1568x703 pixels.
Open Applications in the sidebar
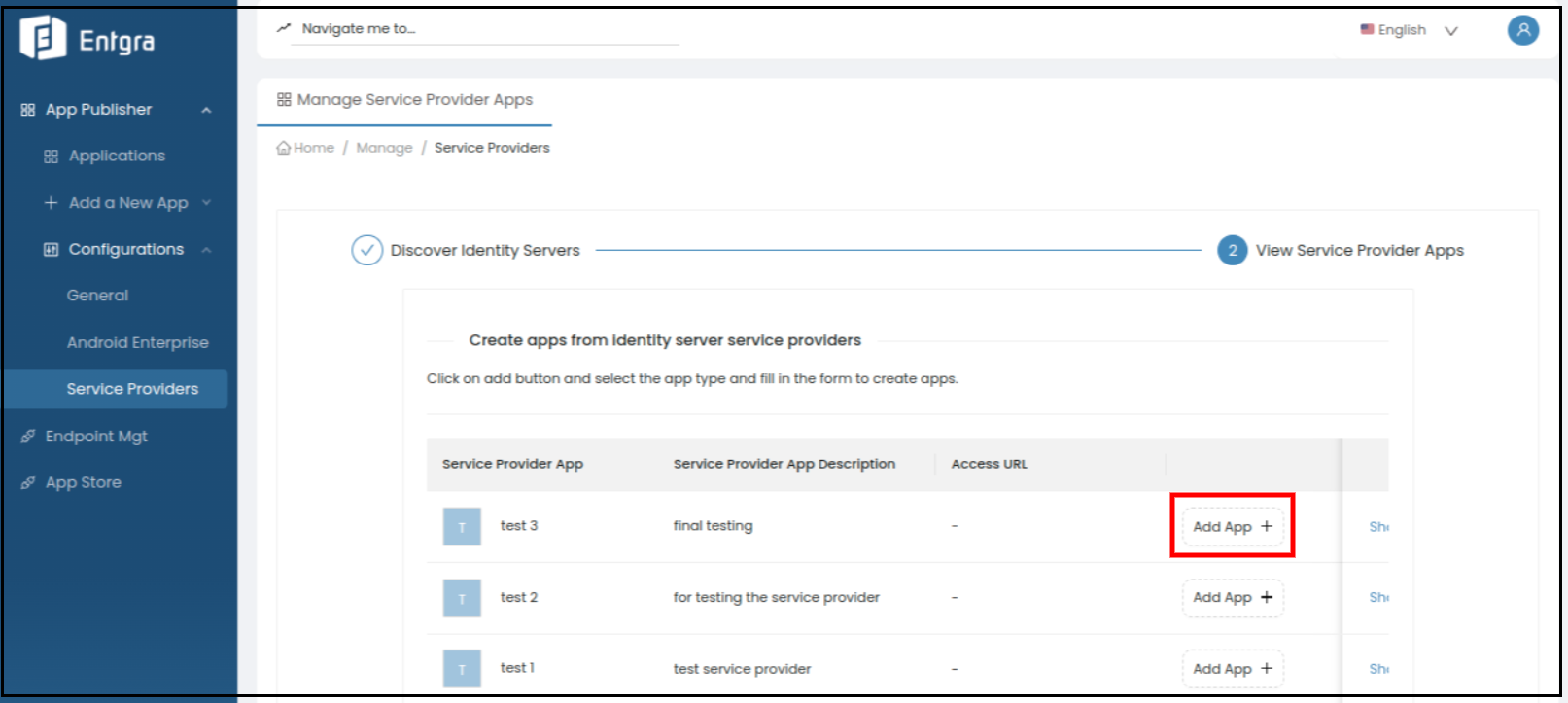coord(117,157)
